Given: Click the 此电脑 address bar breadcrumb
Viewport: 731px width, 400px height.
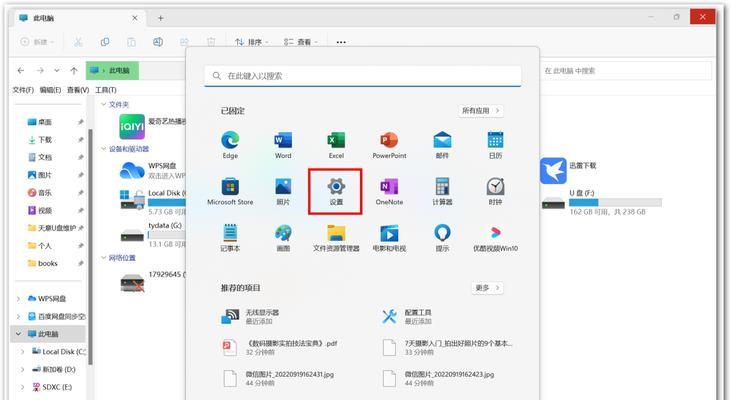Looking at the screenshot, I should pos(119,70).
